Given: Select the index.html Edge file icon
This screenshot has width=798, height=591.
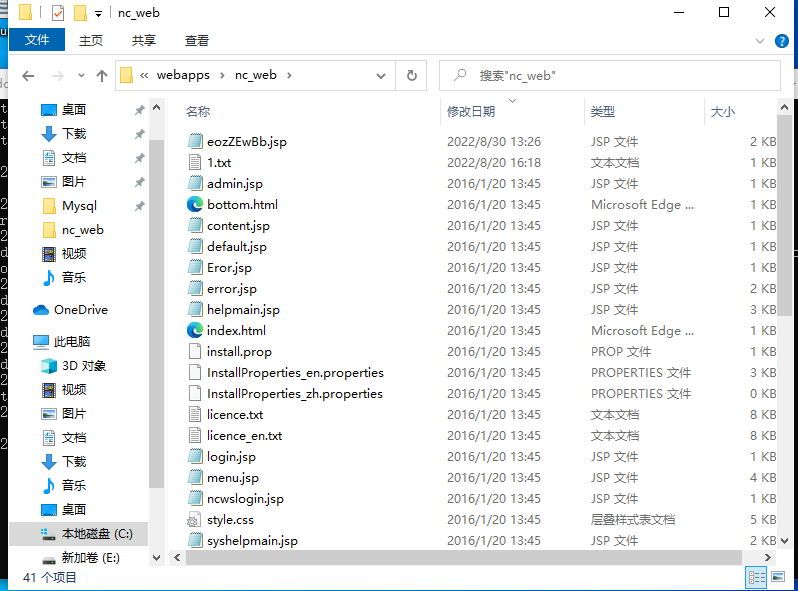Looking at the screenshot, I should (195, 330).
